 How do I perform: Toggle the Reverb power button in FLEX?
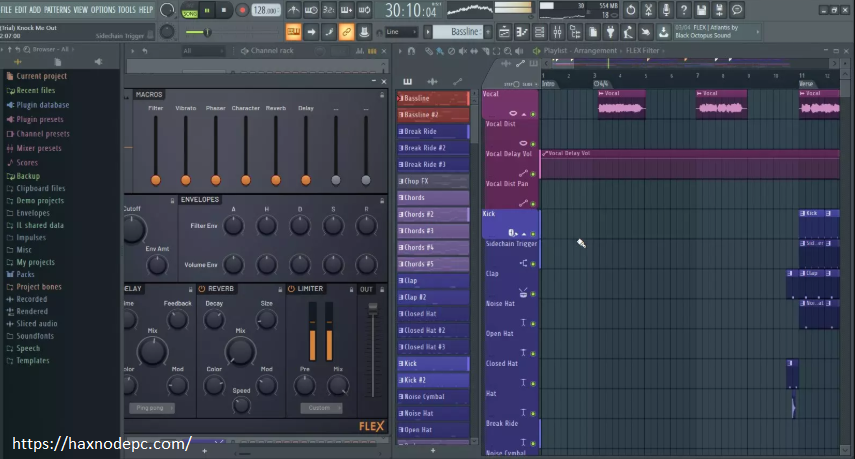(x=202, y=289)
